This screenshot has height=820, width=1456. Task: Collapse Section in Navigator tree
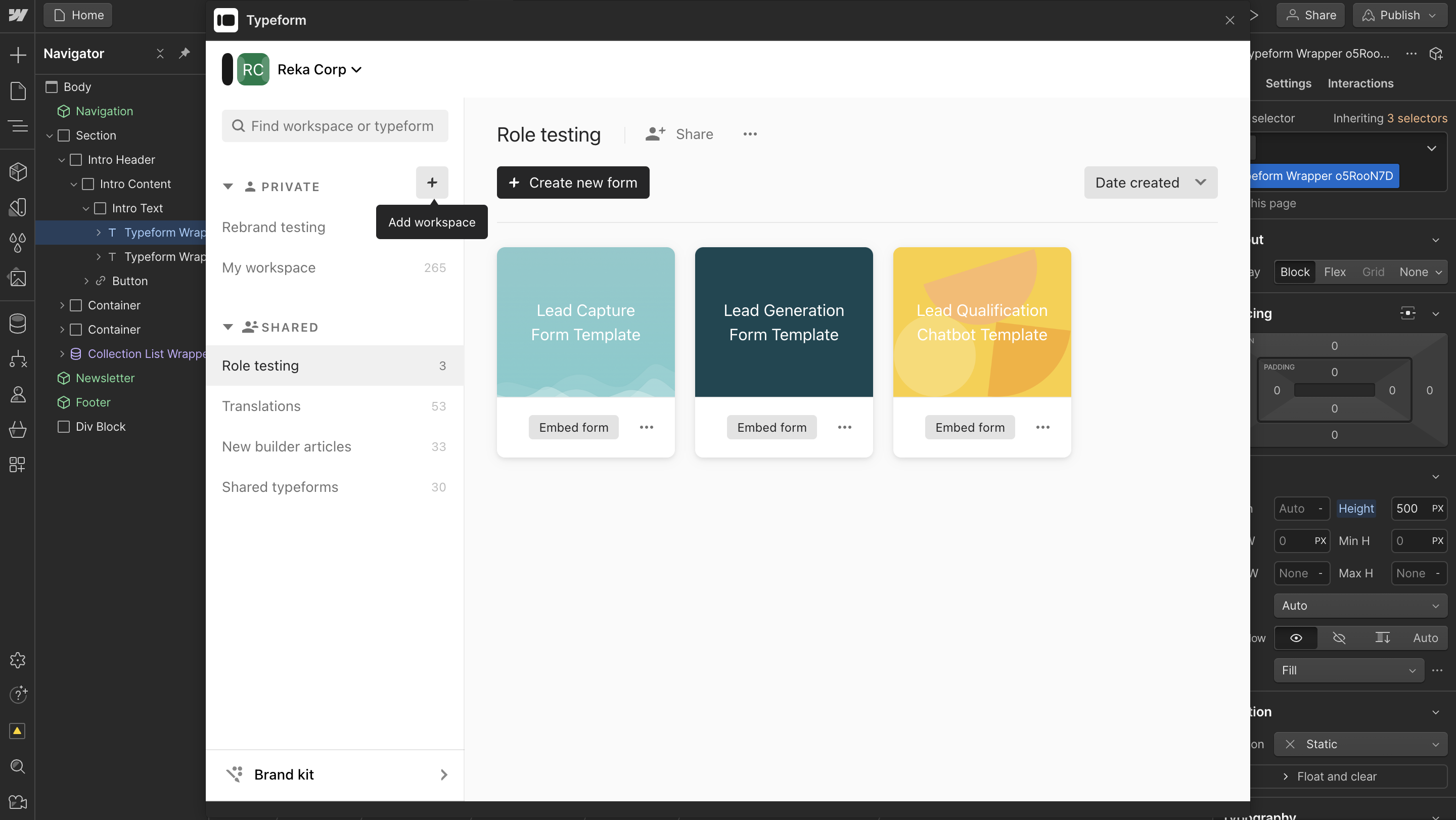point(50,135)
